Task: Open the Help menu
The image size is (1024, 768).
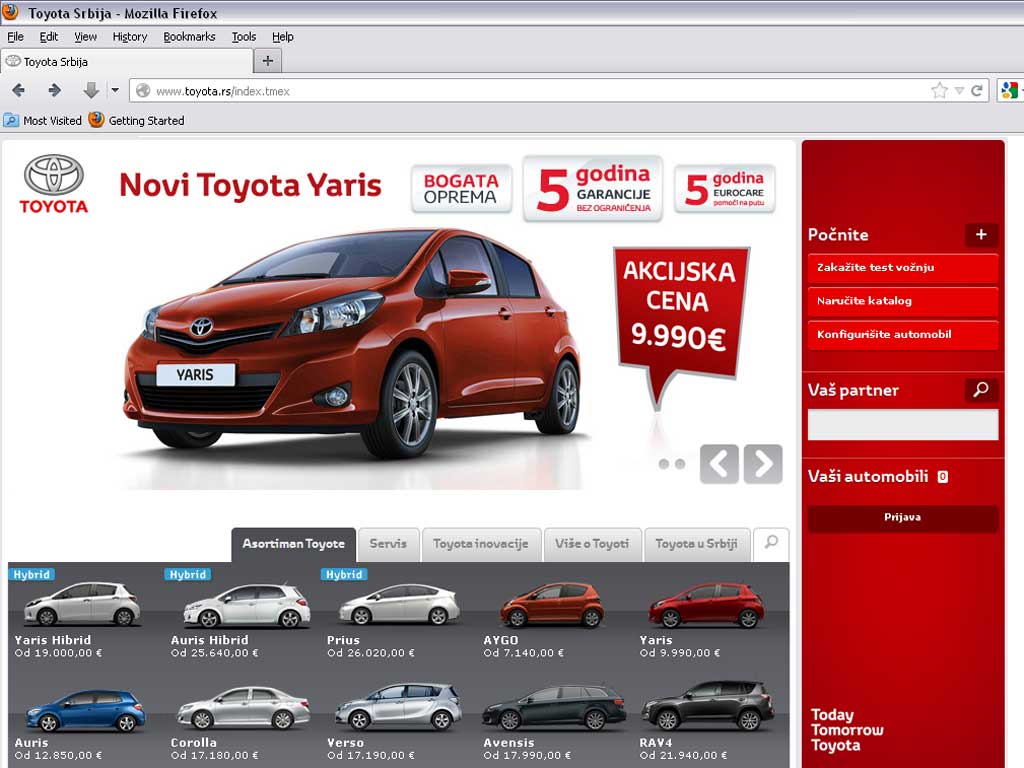Action: pos(283,37)
